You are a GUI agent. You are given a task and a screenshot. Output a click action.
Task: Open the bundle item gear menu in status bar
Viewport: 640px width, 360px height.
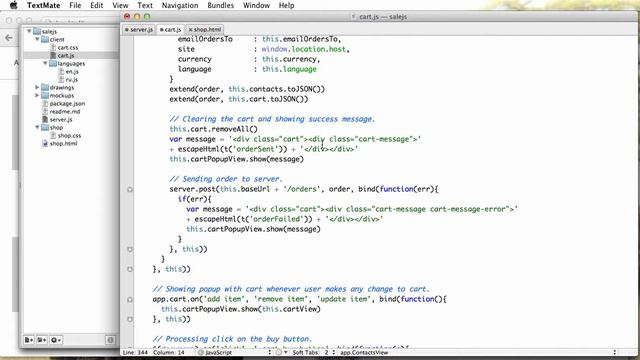282,352
